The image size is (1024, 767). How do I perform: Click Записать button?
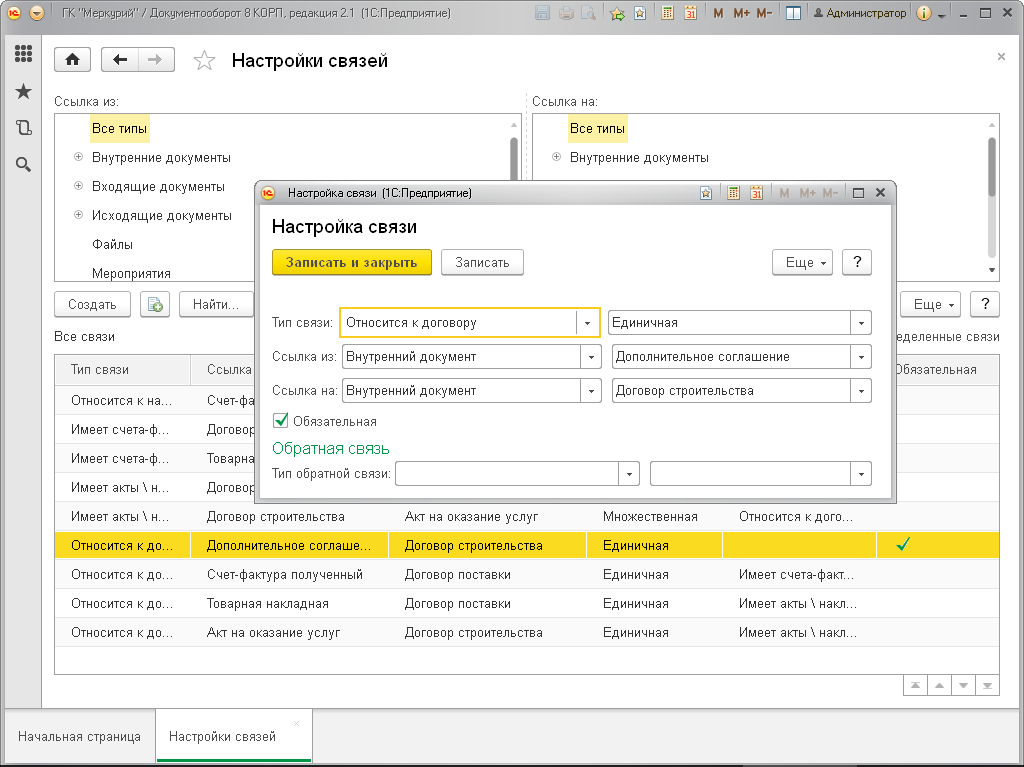point(482,263)
